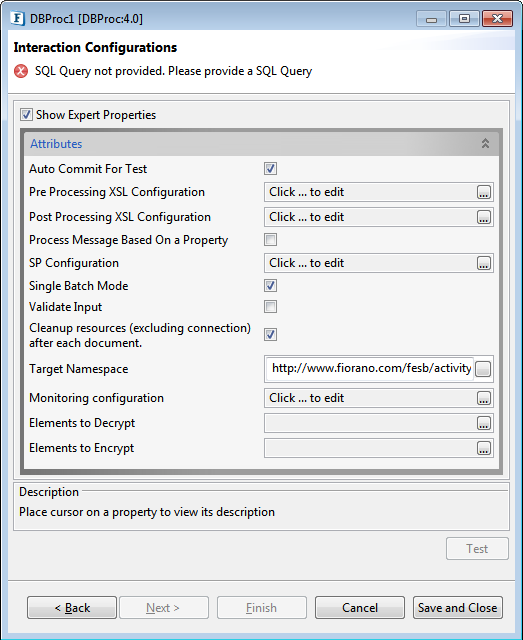Enable Process Message Based On a Property

point(270,240)
